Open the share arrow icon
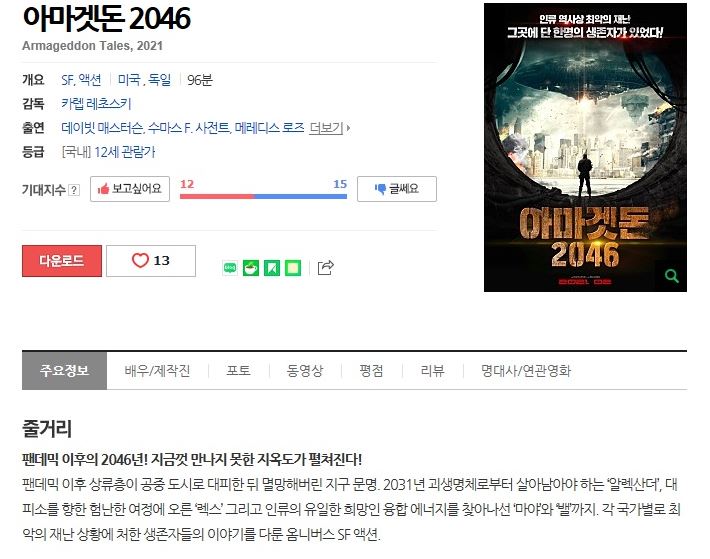Image resolution: width=710 pixels, height=559 pixels. click(326, 268)
